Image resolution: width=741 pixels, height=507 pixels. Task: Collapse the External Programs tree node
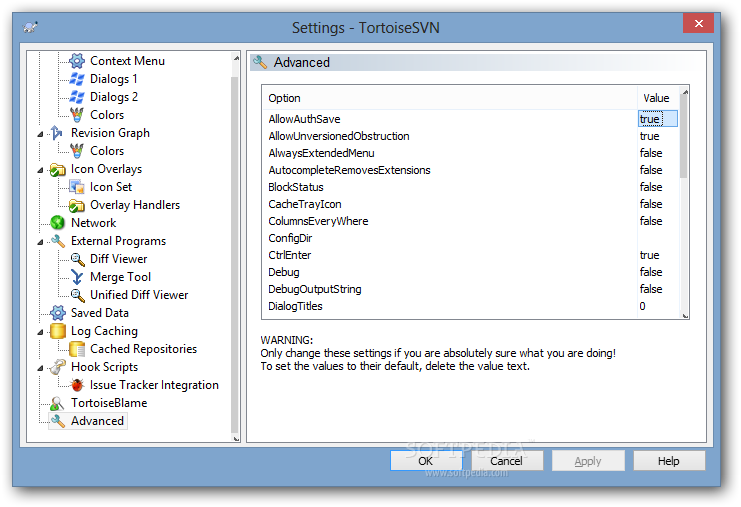41,242
